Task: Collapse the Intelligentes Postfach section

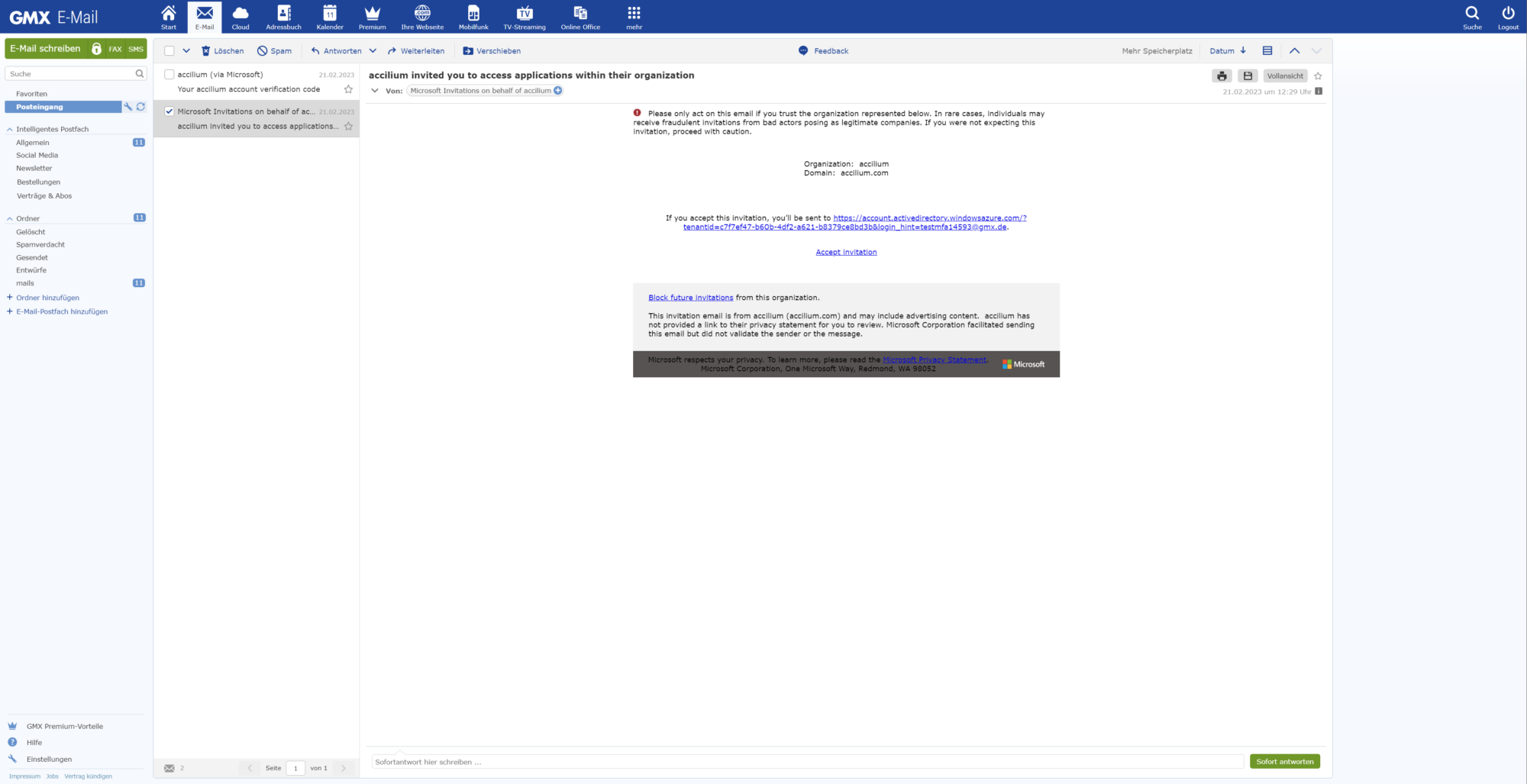Action: 10,130
